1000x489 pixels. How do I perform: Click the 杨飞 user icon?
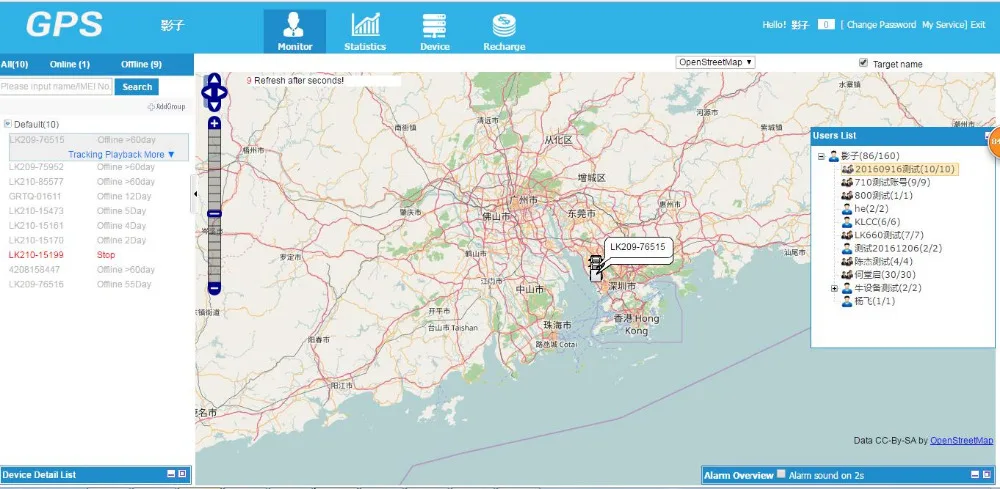[x=847, y=301]
